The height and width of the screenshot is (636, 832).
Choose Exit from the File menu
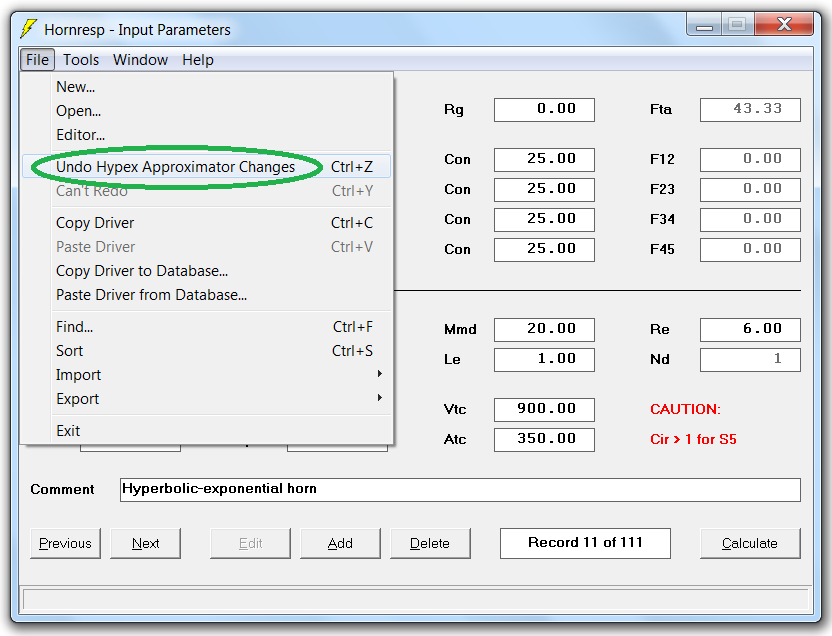207,430
